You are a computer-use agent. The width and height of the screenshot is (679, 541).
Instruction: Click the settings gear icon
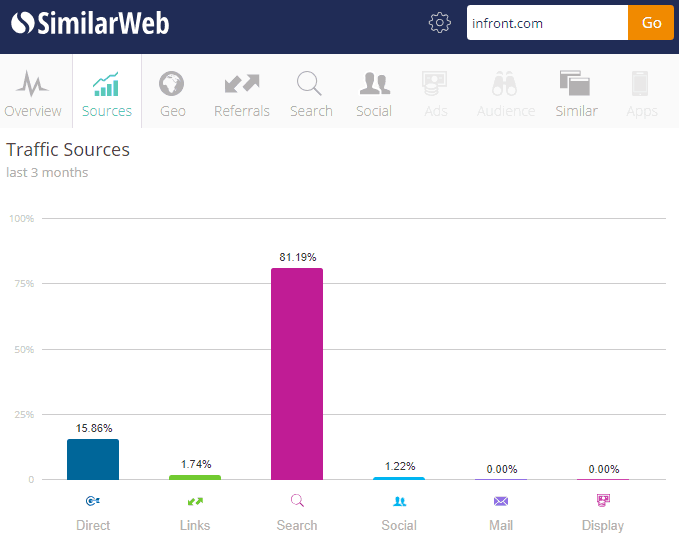click(x=440, y=23)
